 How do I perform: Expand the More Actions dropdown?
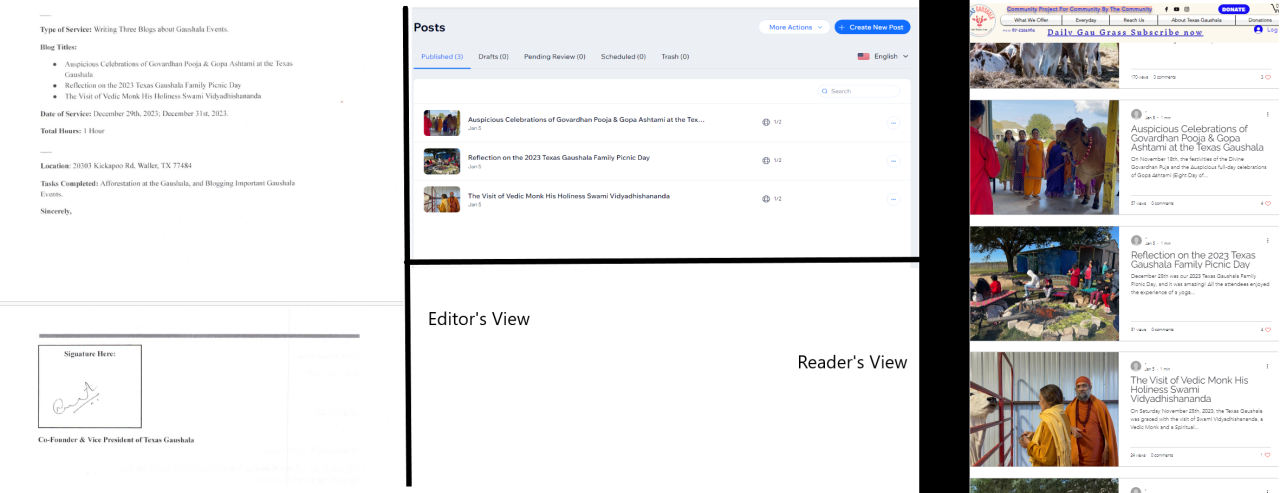point(793,27)
